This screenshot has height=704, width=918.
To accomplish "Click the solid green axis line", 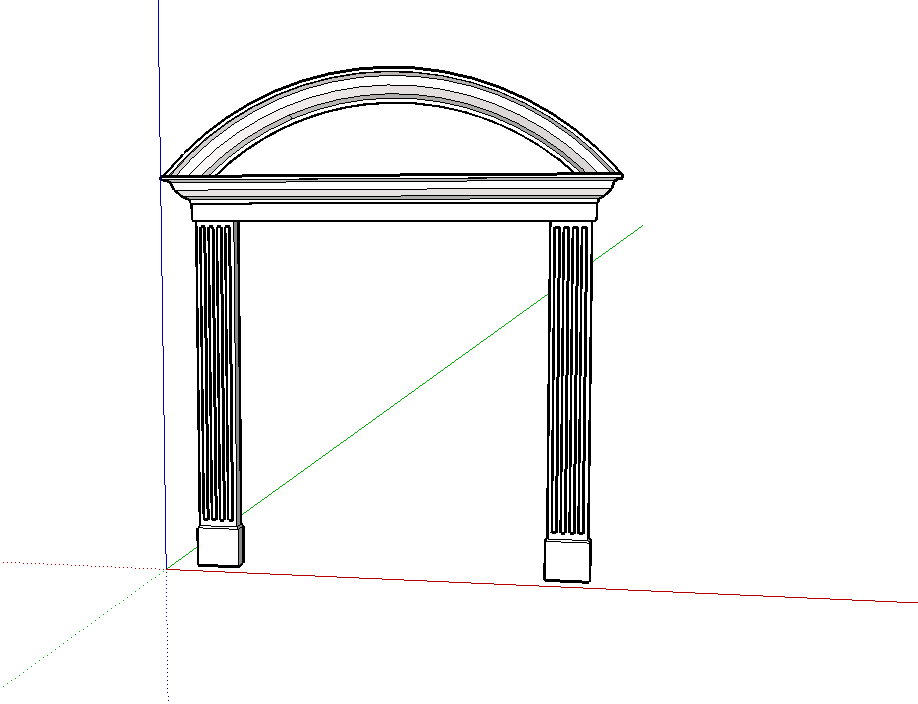I will click(404, 398).
